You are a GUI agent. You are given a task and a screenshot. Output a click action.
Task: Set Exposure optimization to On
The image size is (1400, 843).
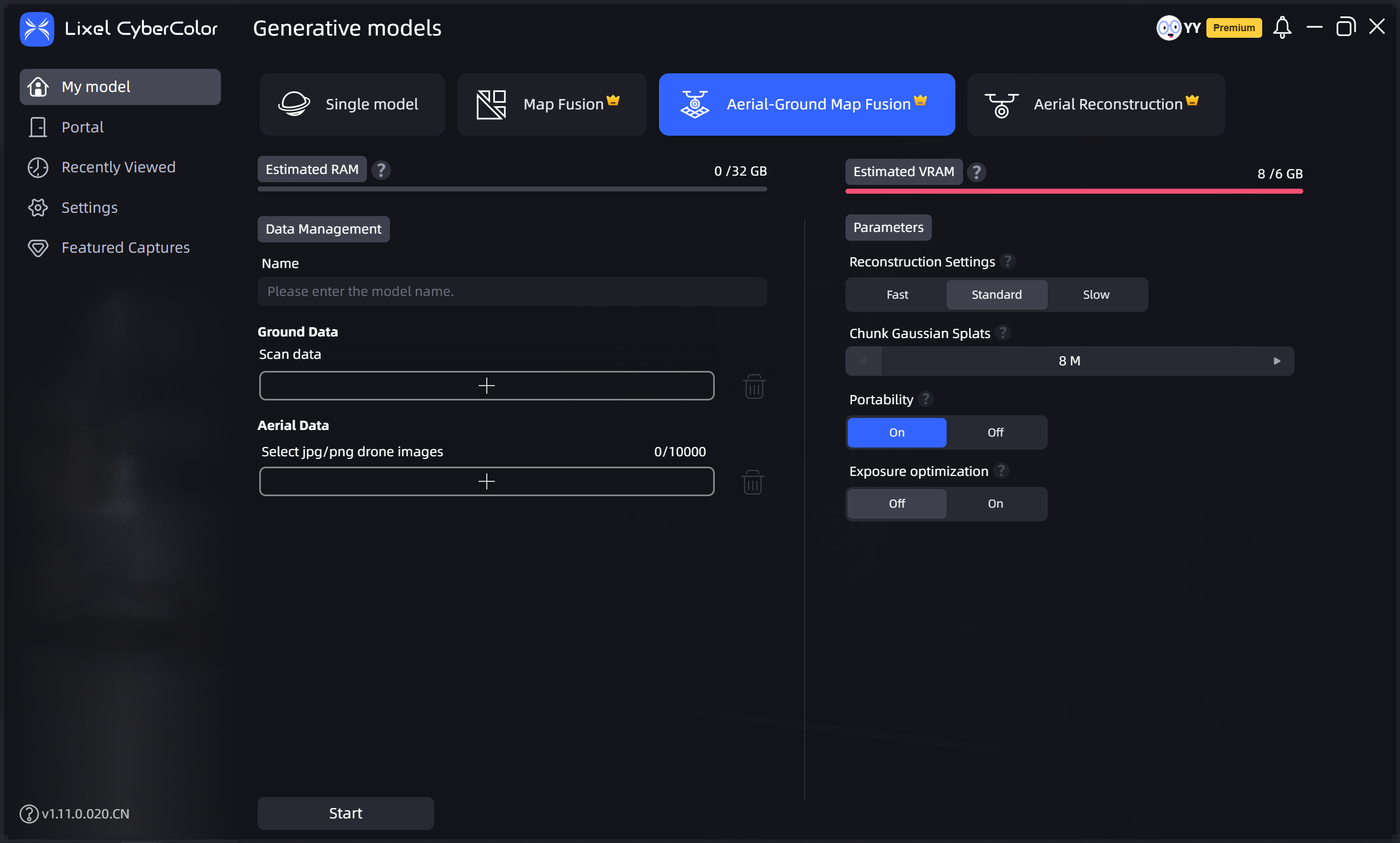click(x=995, y=503)
